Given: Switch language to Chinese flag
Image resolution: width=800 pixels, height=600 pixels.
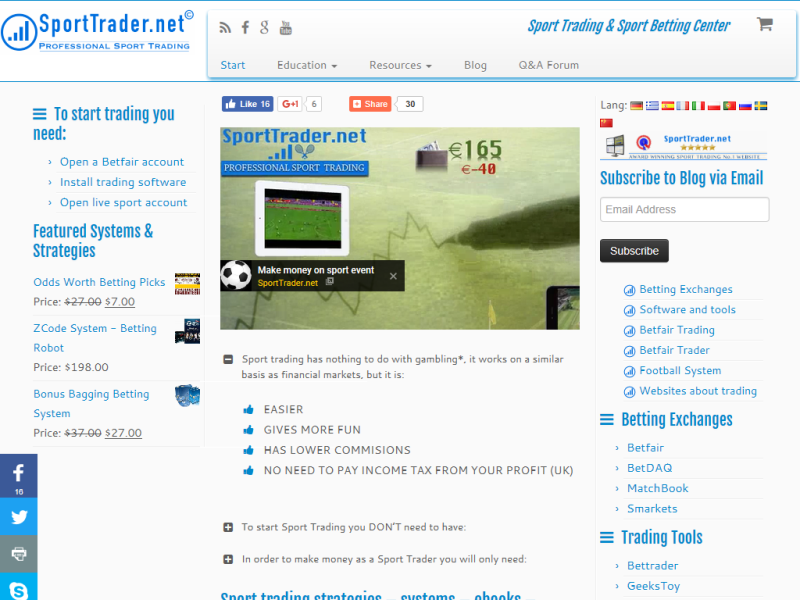Looking at the screenshot, I should click(606, 123).
